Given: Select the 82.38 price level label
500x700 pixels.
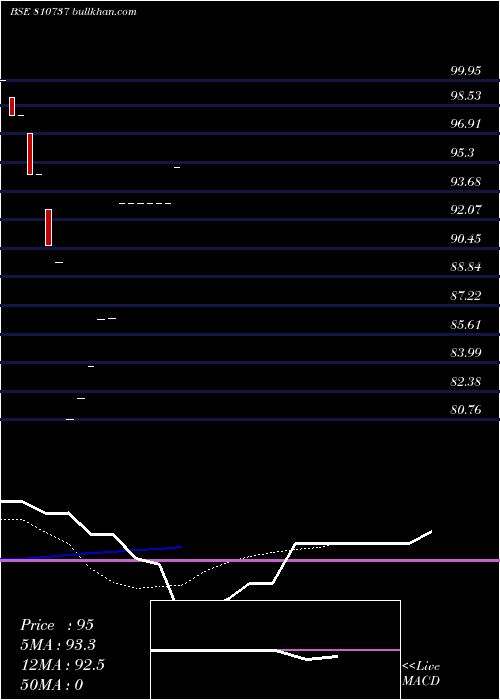Looking at the screenshot, I should (466, 382).
